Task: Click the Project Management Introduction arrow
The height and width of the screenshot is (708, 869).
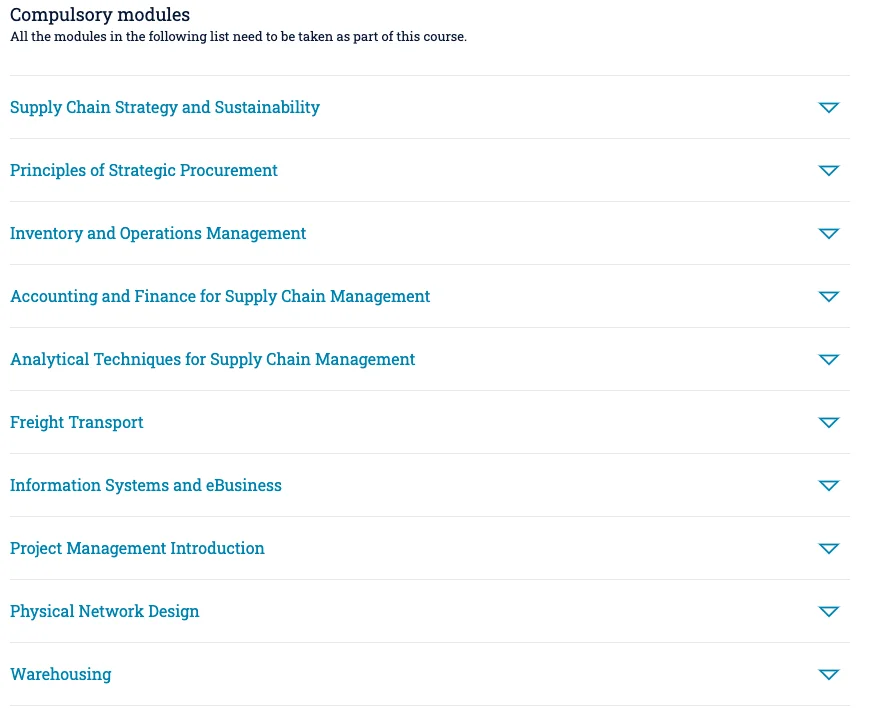Action: (x=828, y=548)
